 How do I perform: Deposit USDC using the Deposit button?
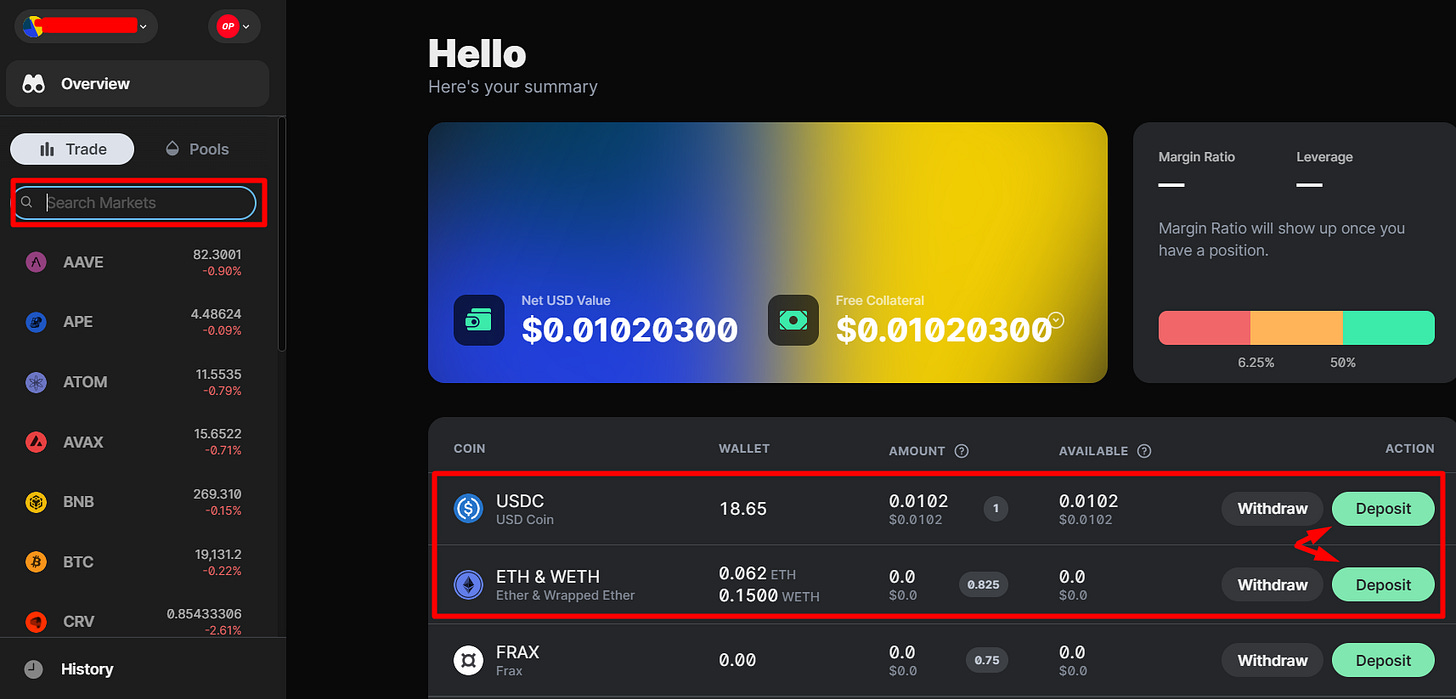point(1383,508)
